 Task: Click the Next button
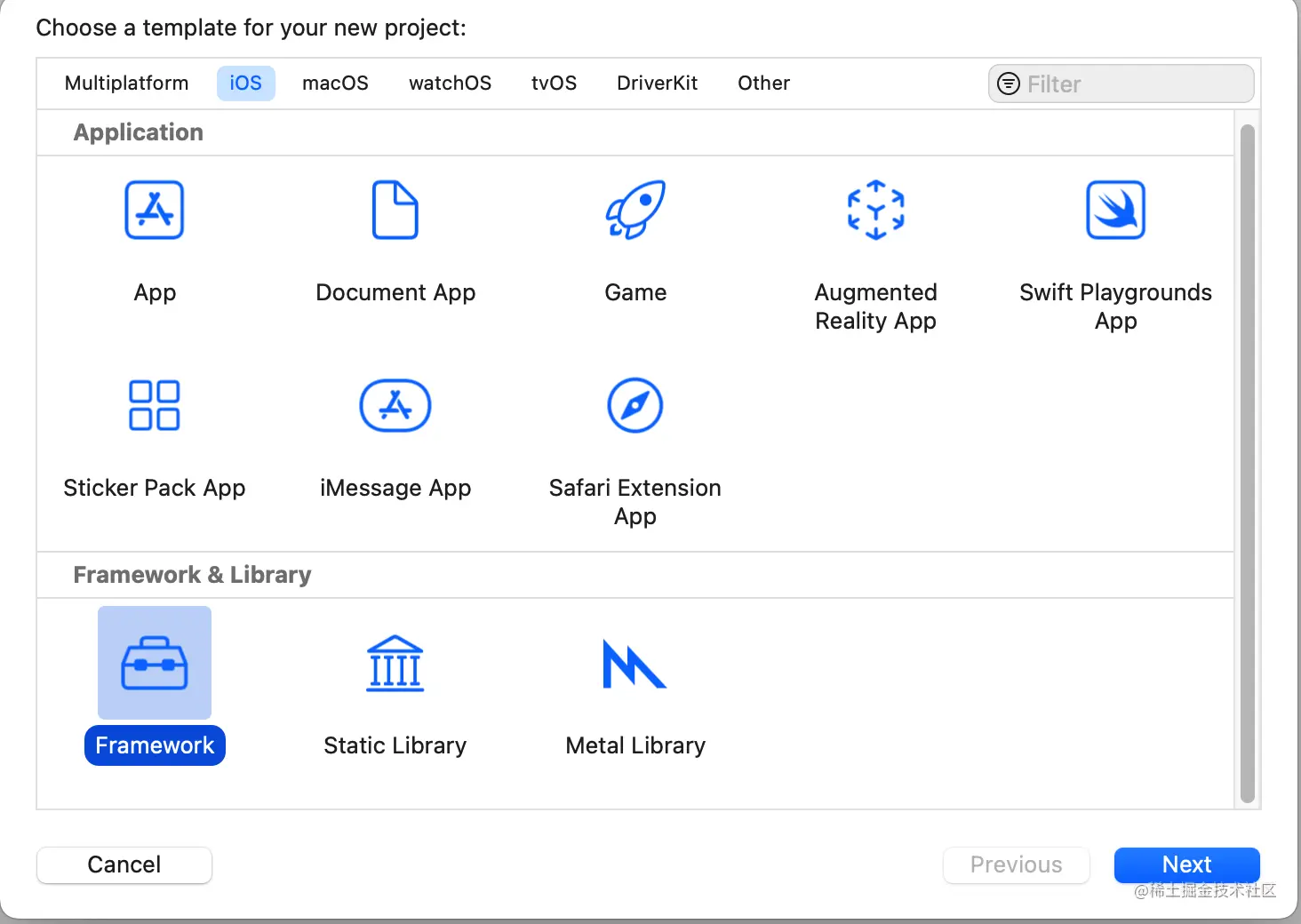tap(1187, 864)
